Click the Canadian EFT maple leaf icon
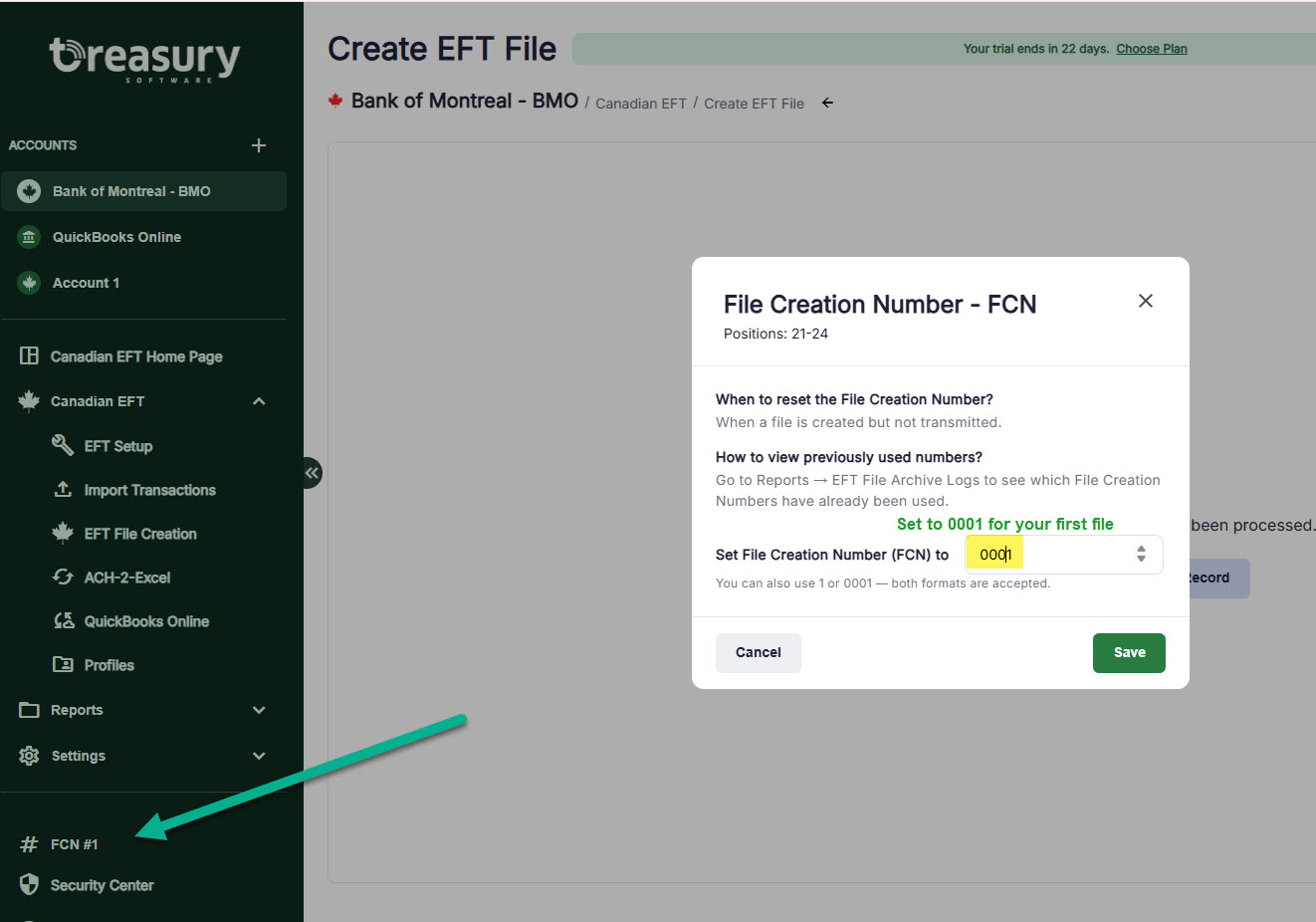The height and width of the screenshot is (922, 1316). coord(29,400)
